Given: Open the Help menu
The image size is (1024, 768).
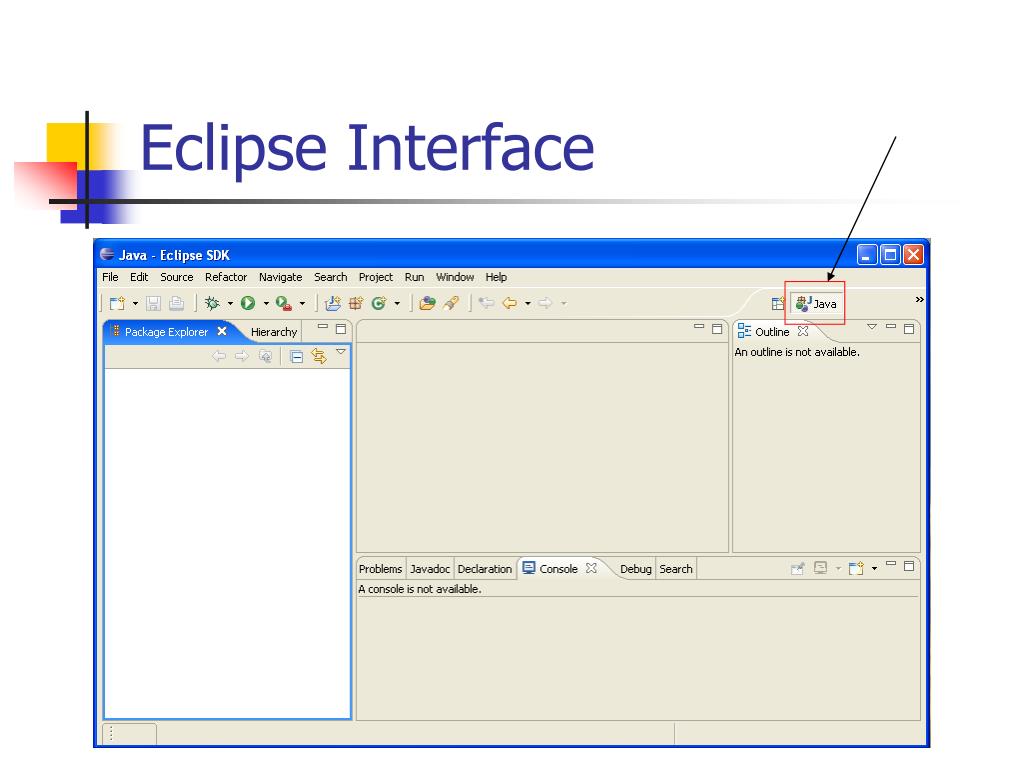Looking at the screenshot, I should tap(496, 277).
